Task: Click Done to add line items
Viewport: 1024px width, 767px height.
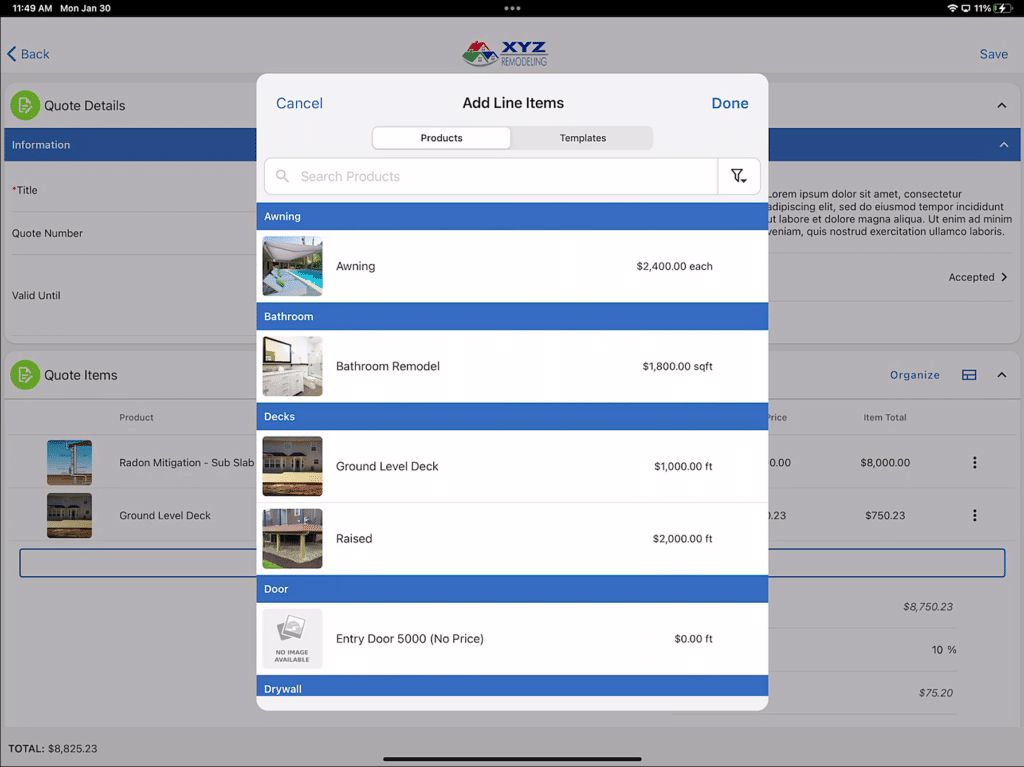Action: (x=730, y=103)
